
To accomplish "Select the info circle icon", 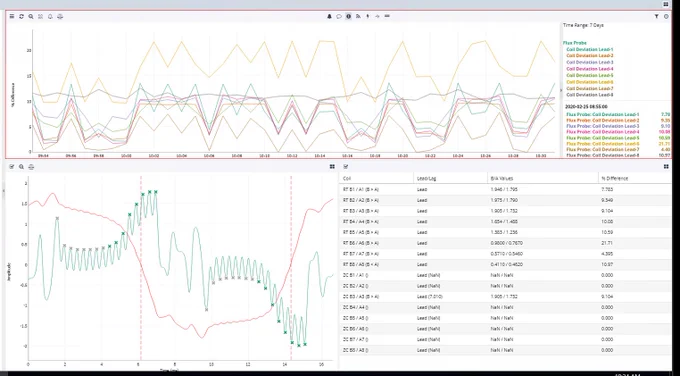I will click(x=348, y=16).
